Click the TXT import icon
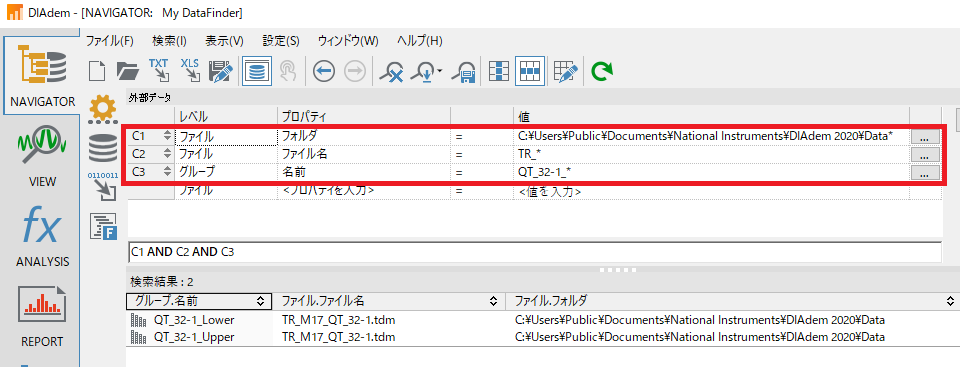 click(x=160, y=71)
